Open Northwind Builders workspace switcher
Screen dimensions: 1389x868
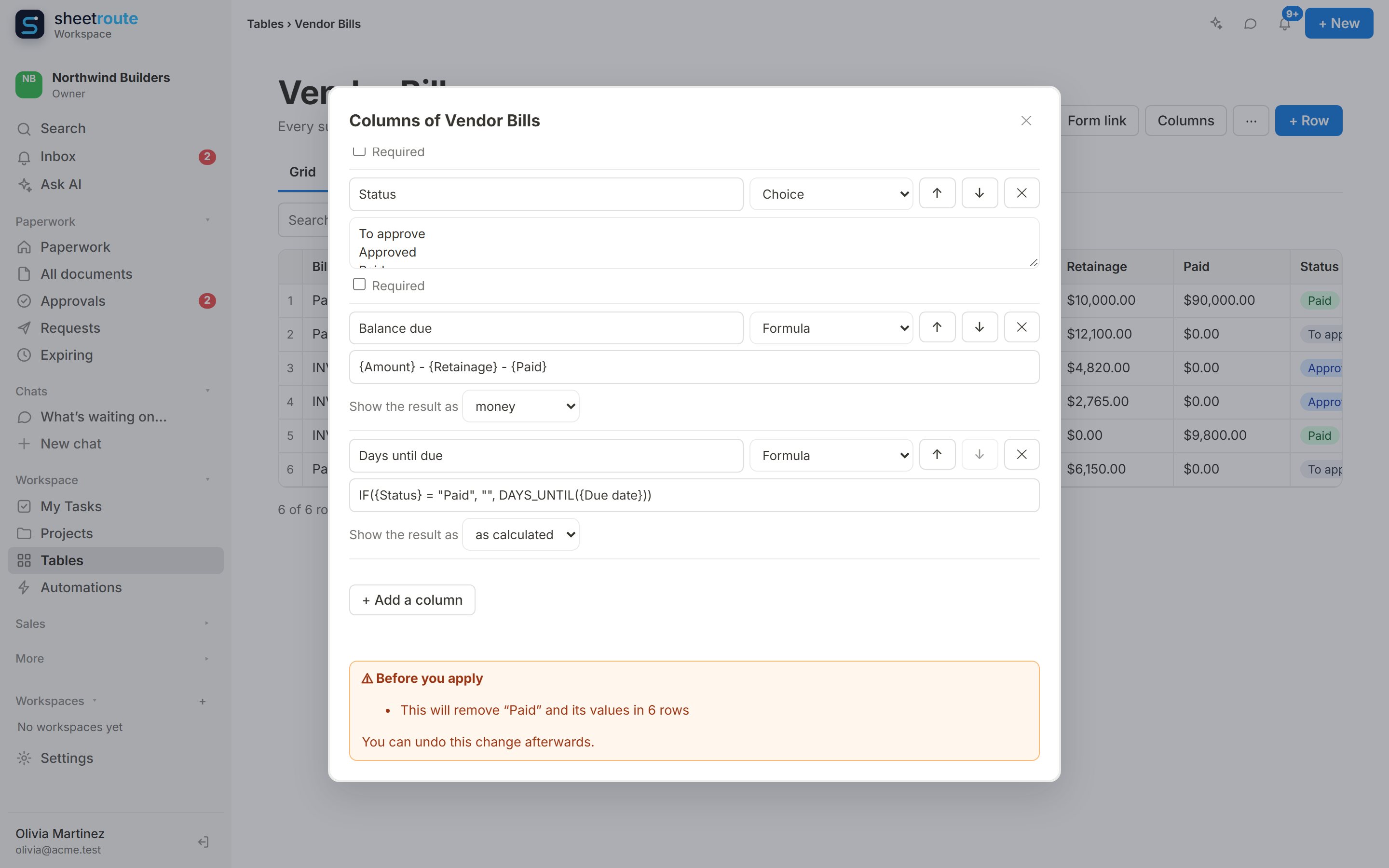tap(115, 85)
